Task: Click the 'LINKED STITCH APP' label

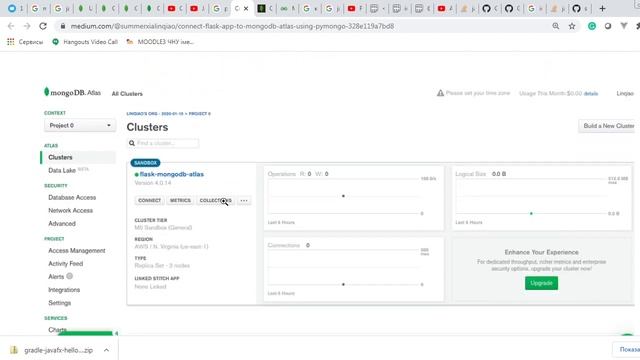Action: pos(157,278)
